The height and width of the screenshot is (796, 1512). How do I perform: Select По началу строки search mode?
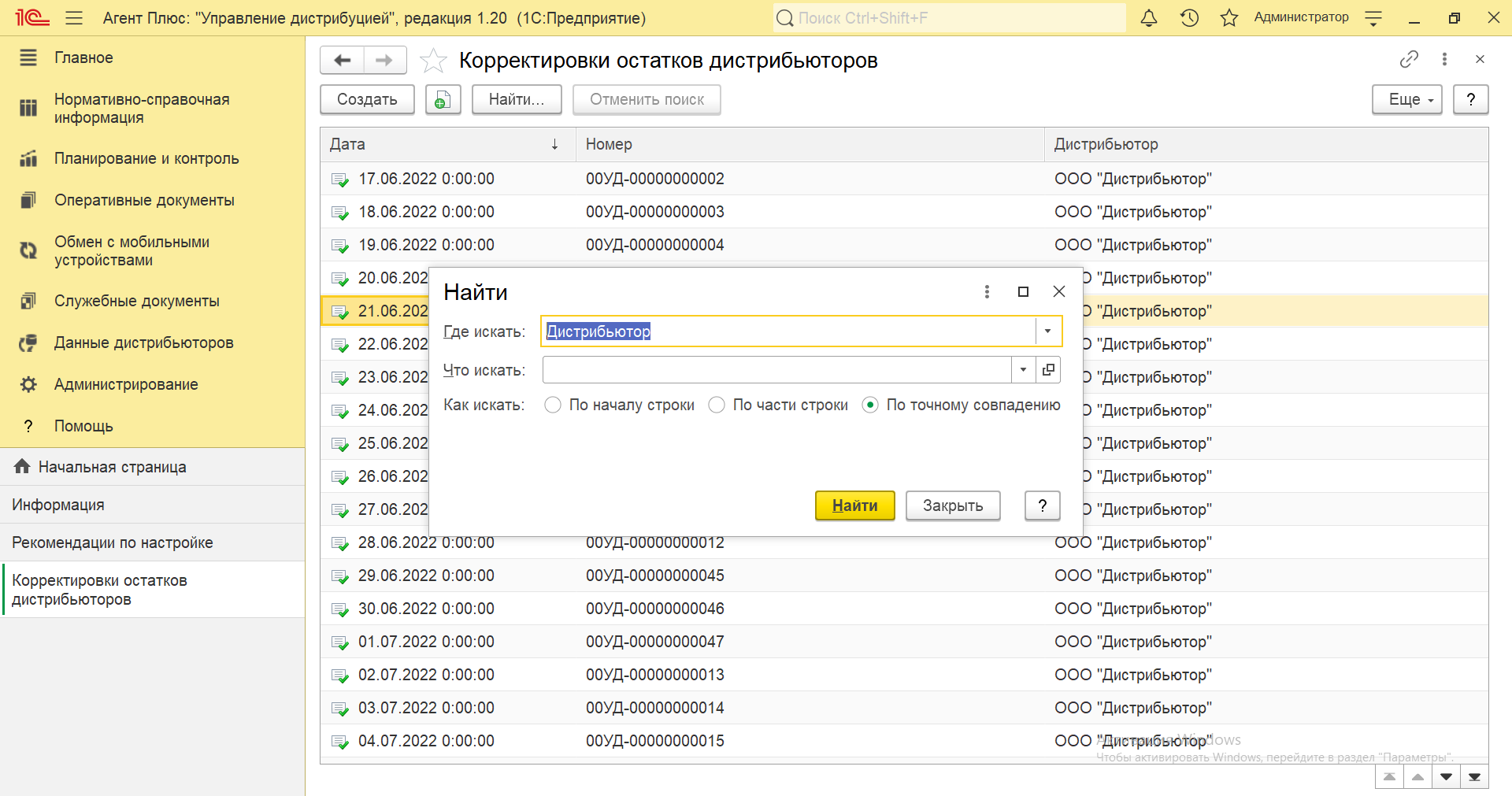[x=553, y=405]
